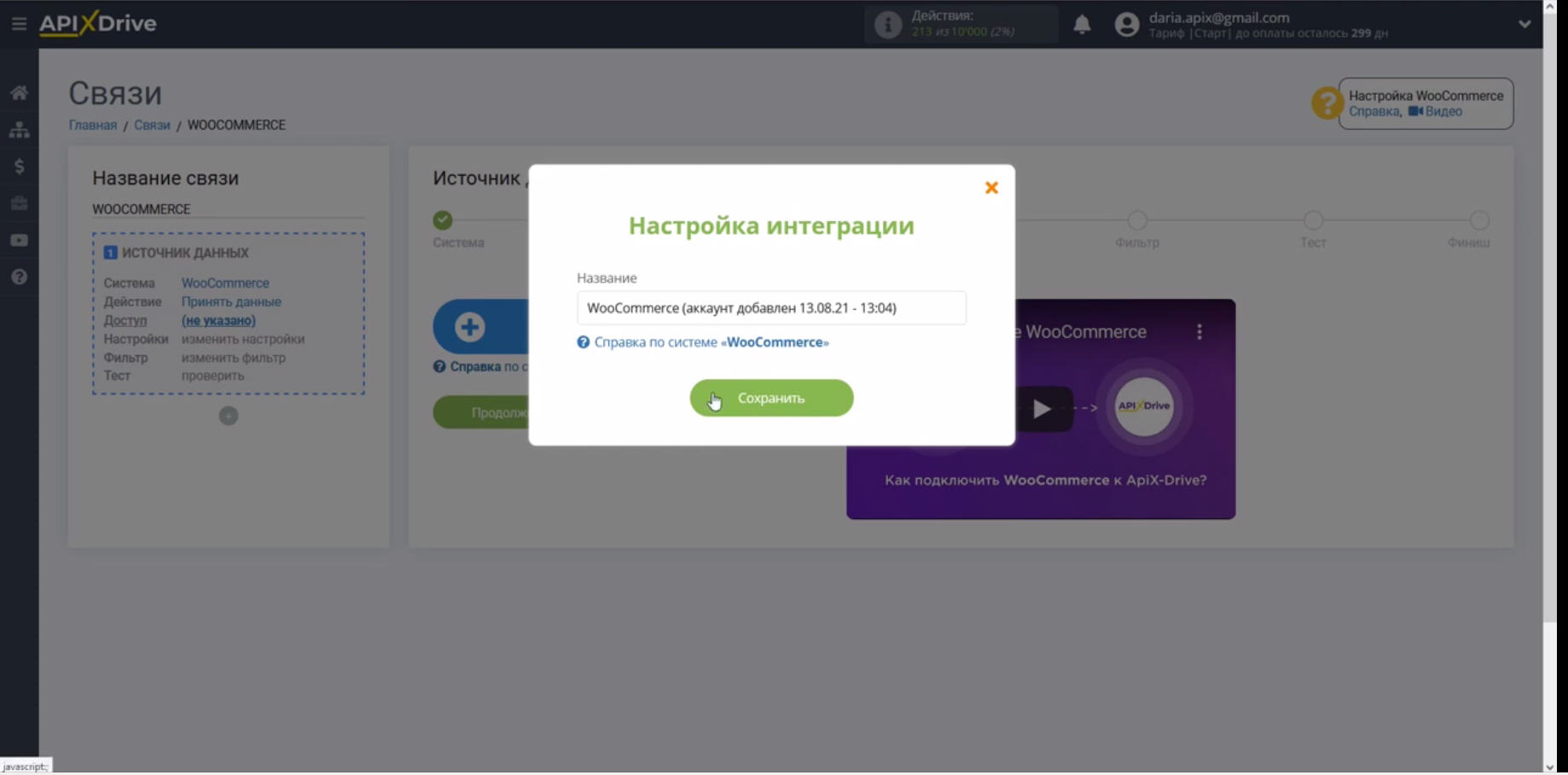This screenshot has width=1568, height=775.
Task: Add a block with the gray plus icon
Action: pyautogui.click(x=229, y=417)
